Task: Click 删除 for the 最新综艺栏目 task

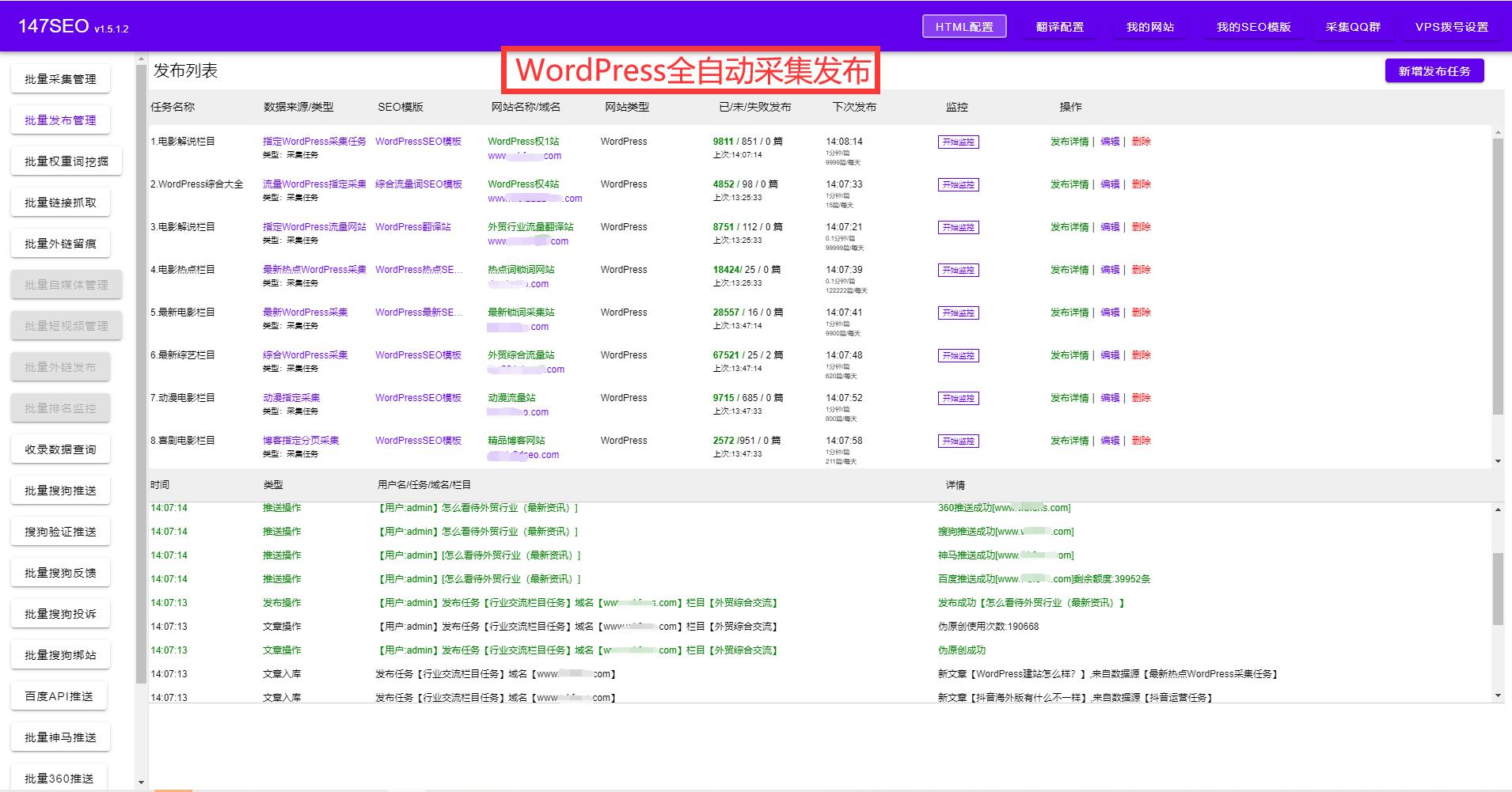Action: pyautogui.click(x=1142, y=355)
